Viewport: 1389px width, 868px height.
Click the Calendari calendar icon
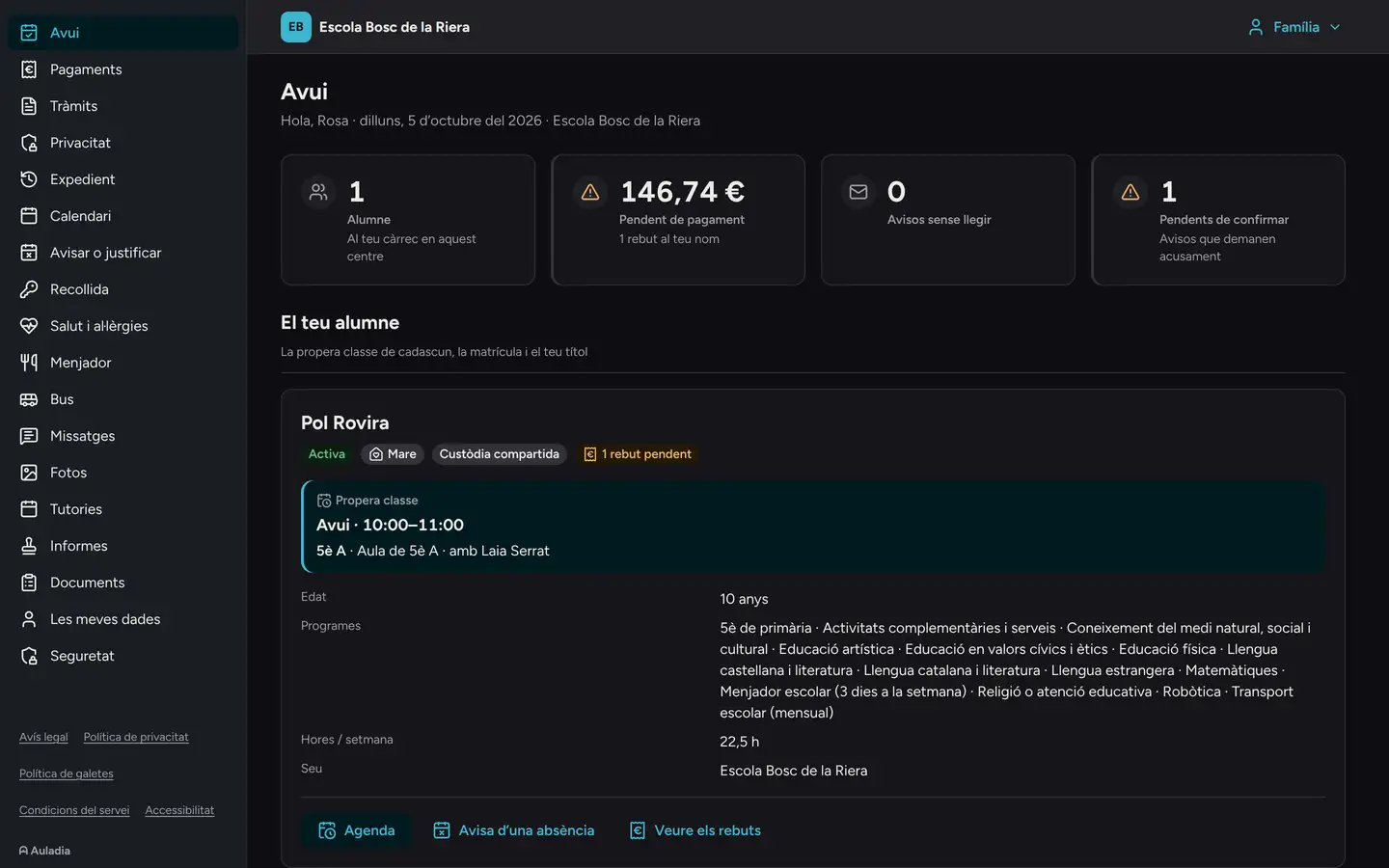29,216
